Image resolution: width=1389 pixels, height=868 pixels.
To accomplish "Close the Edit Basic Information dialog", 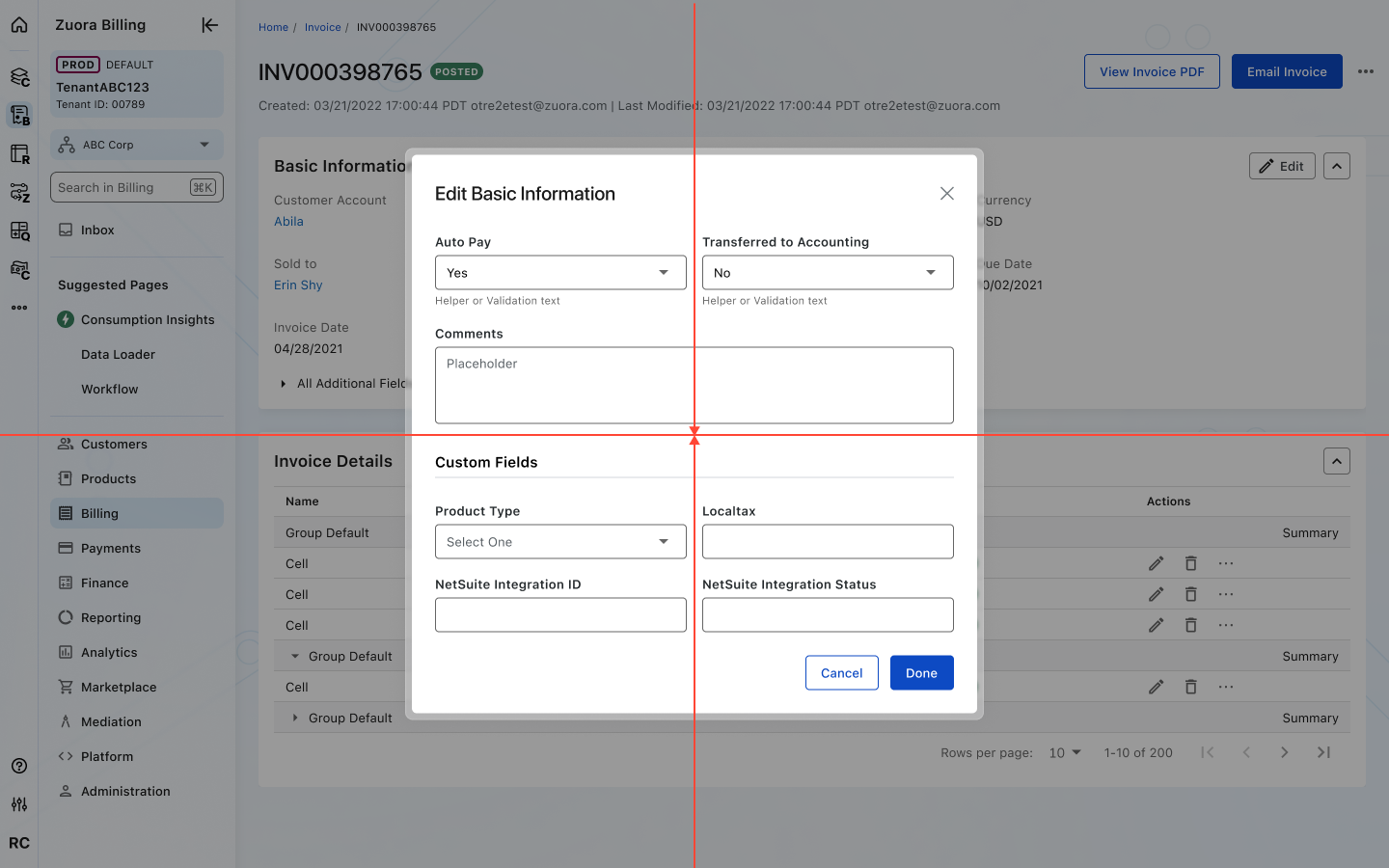I will coord(946,194).
